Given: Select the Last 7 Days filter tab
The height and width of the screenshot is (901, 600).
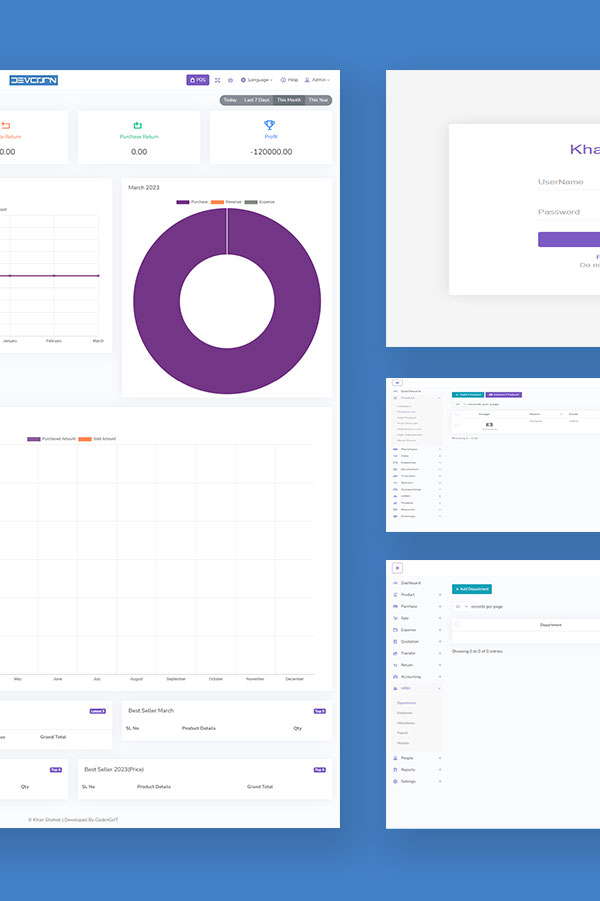Looking at the screenshot, I should tap(256, 100).
